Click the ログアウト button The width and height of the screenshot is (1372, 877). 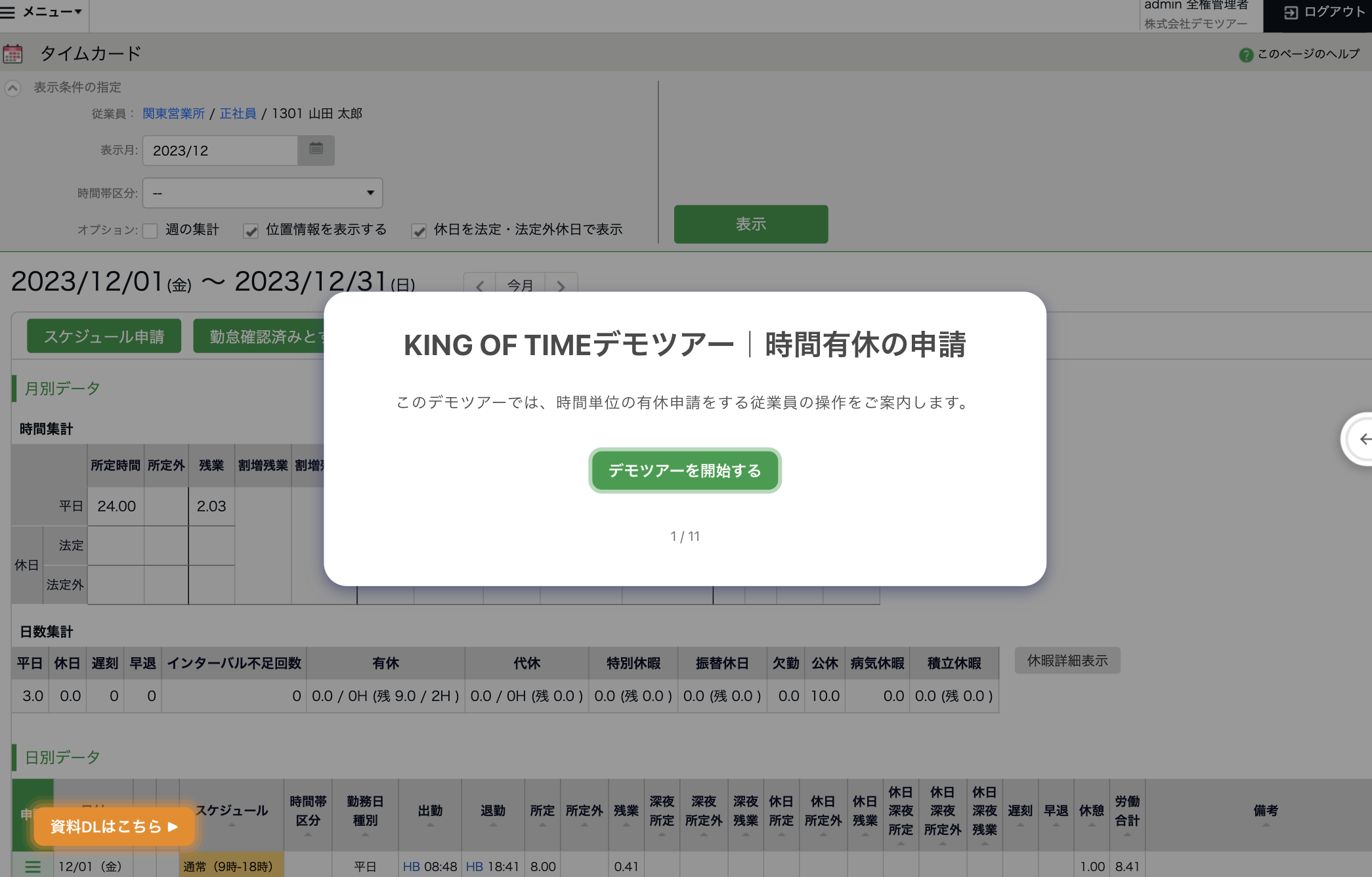click(x=1324, y=12)
